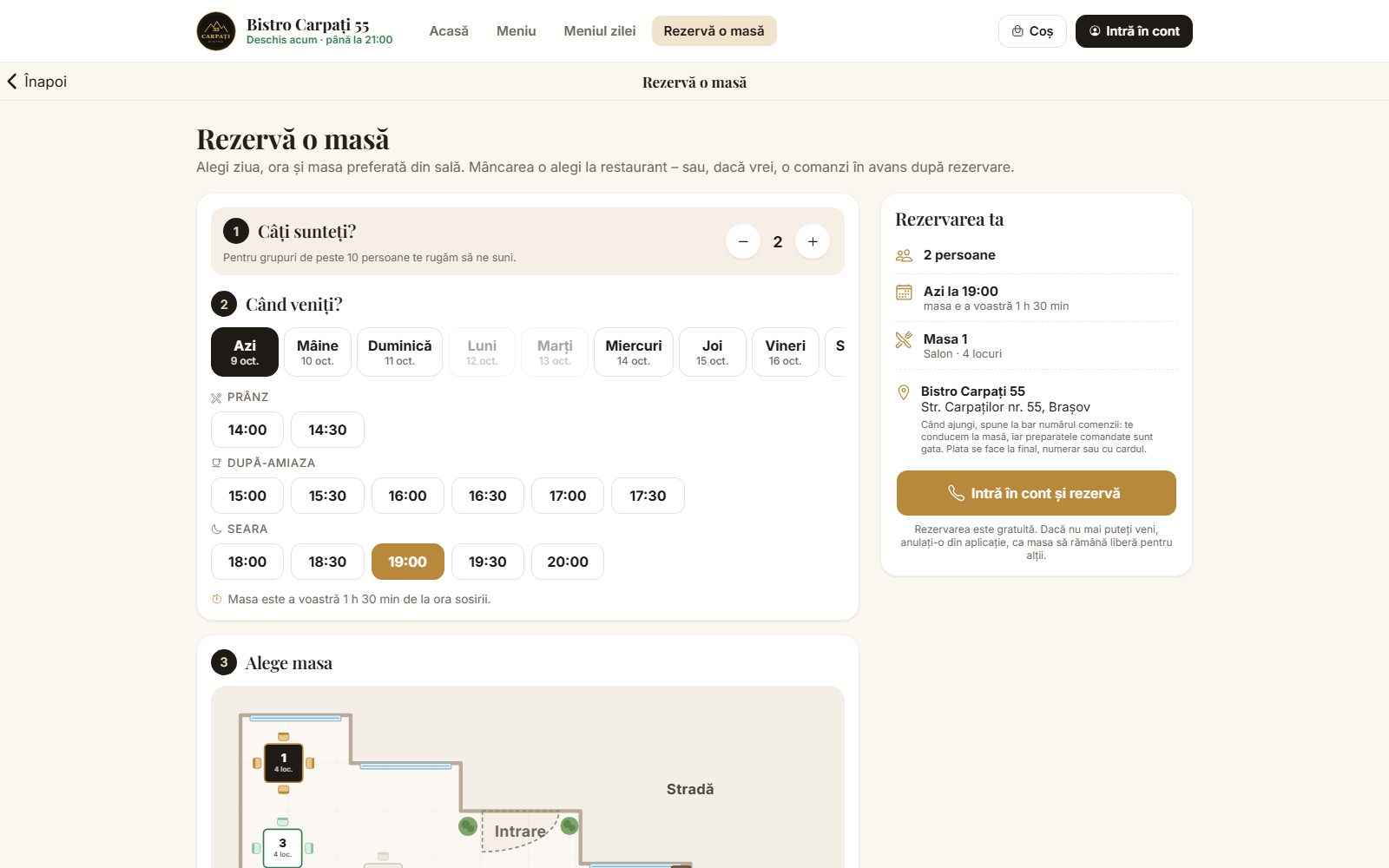
Task: Click the location pin icon in summary
Action: [904, 391]
